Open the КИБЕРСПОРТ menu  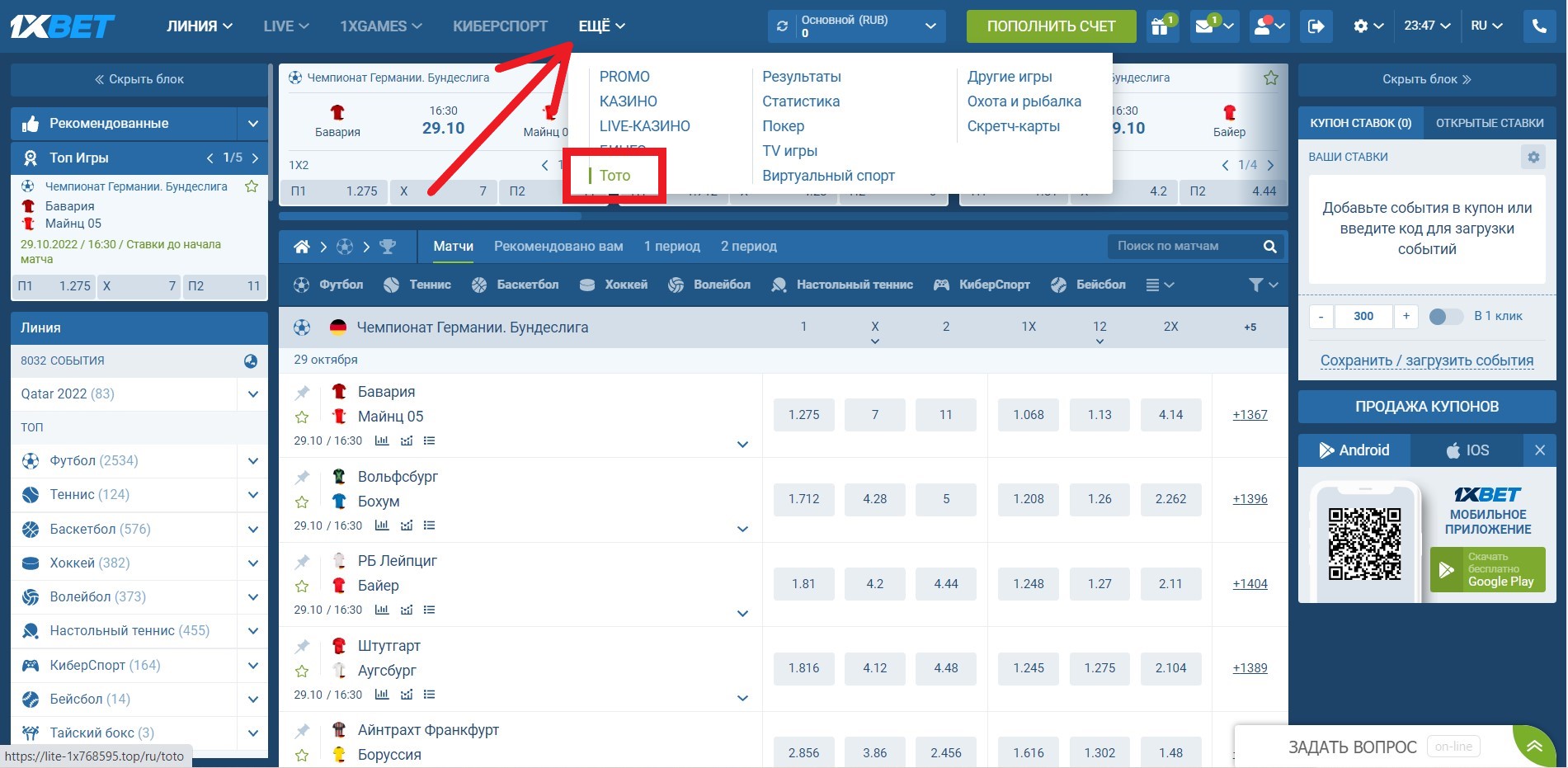[500, 26]
